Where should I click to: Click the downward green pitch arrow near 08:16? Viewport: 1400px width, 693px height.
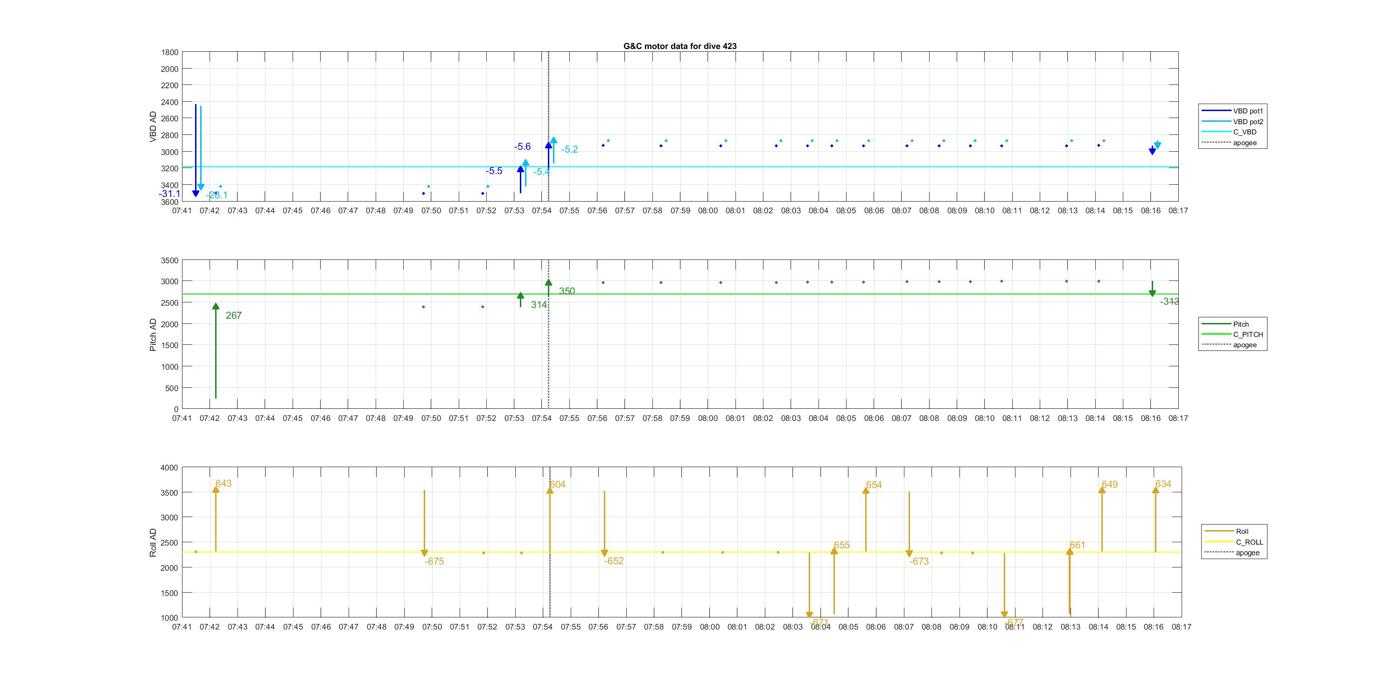point(1152,290)
